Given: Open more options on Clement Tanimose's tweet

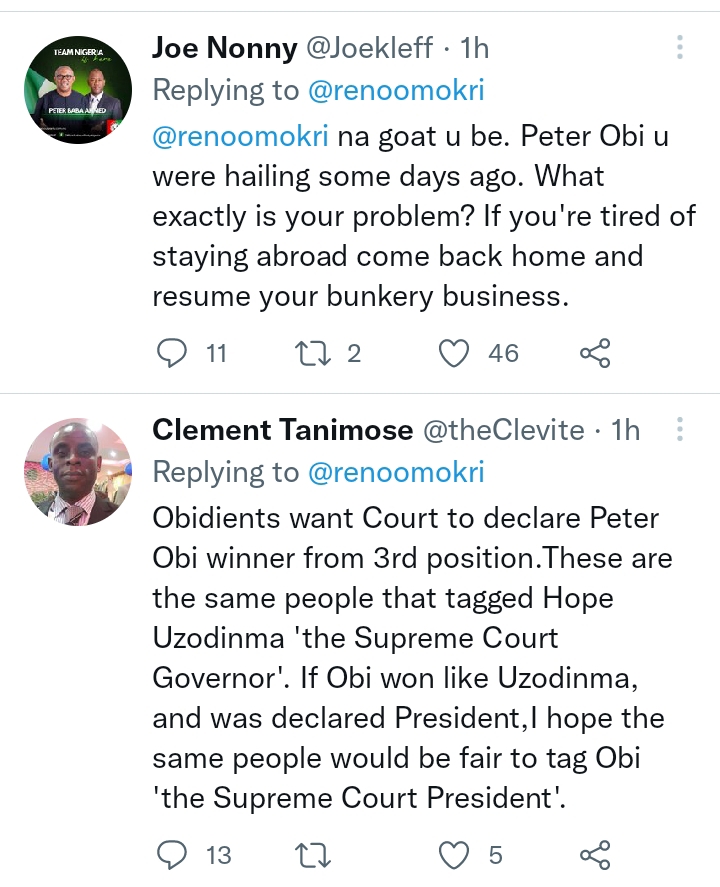Looking at the screenshot, I should pos(680,430).
